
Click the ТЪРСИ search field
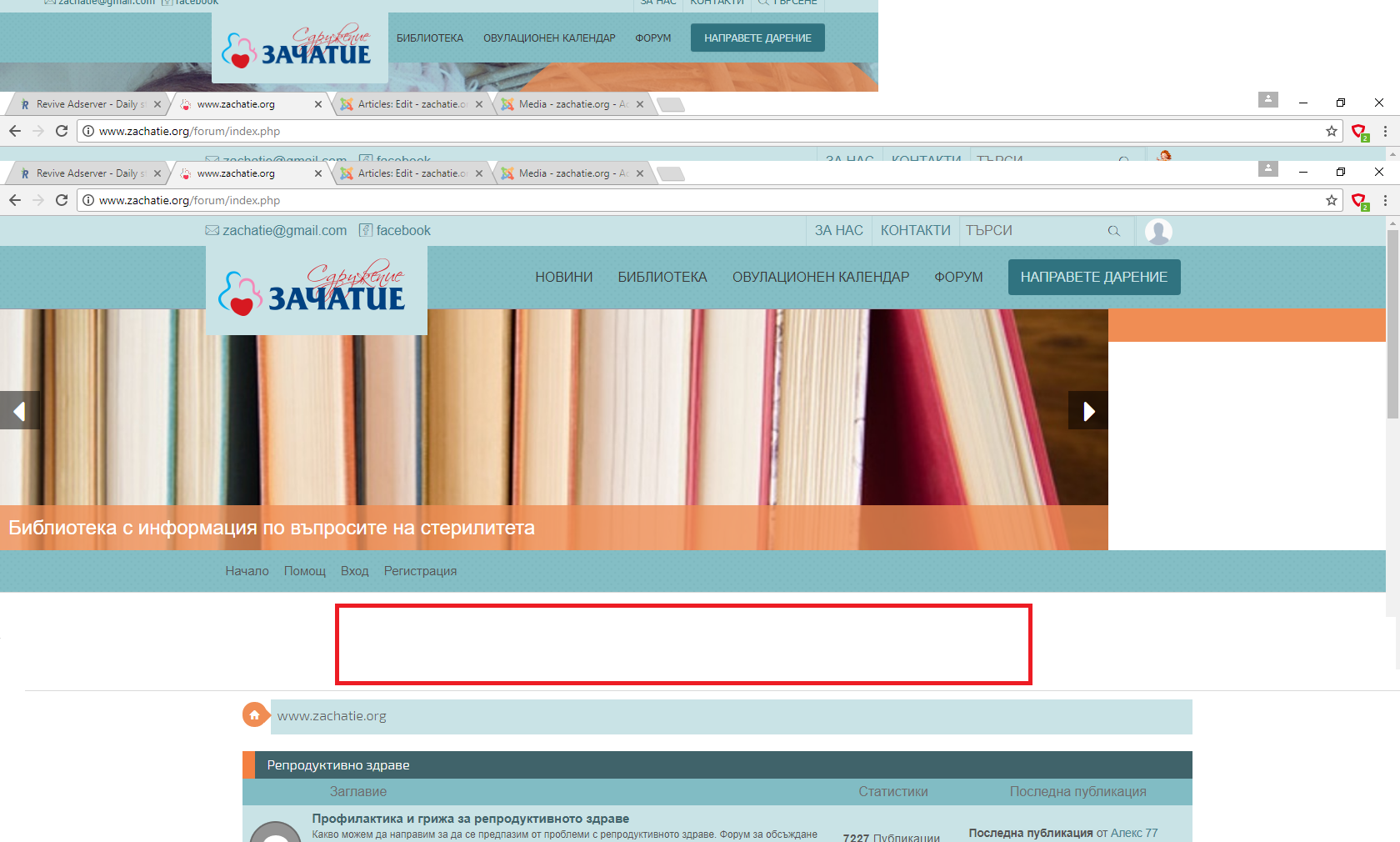[1033, 231]
